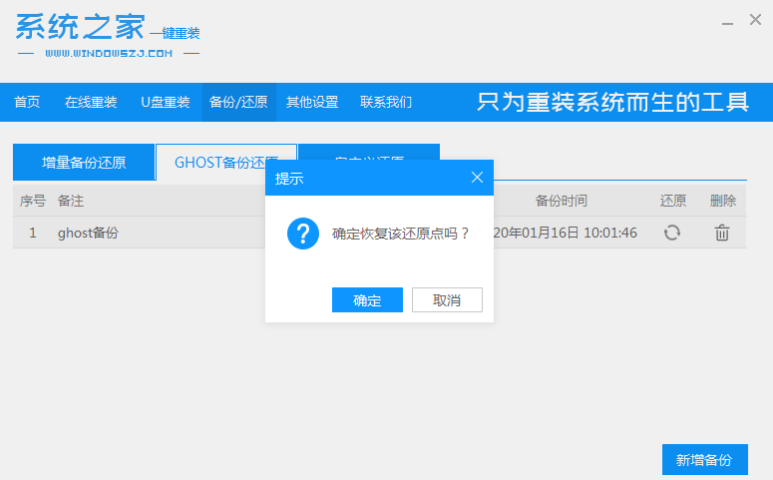Click the 备份时间 column header
This screenshot has height=480, width=773.
[x=562, y=201]
